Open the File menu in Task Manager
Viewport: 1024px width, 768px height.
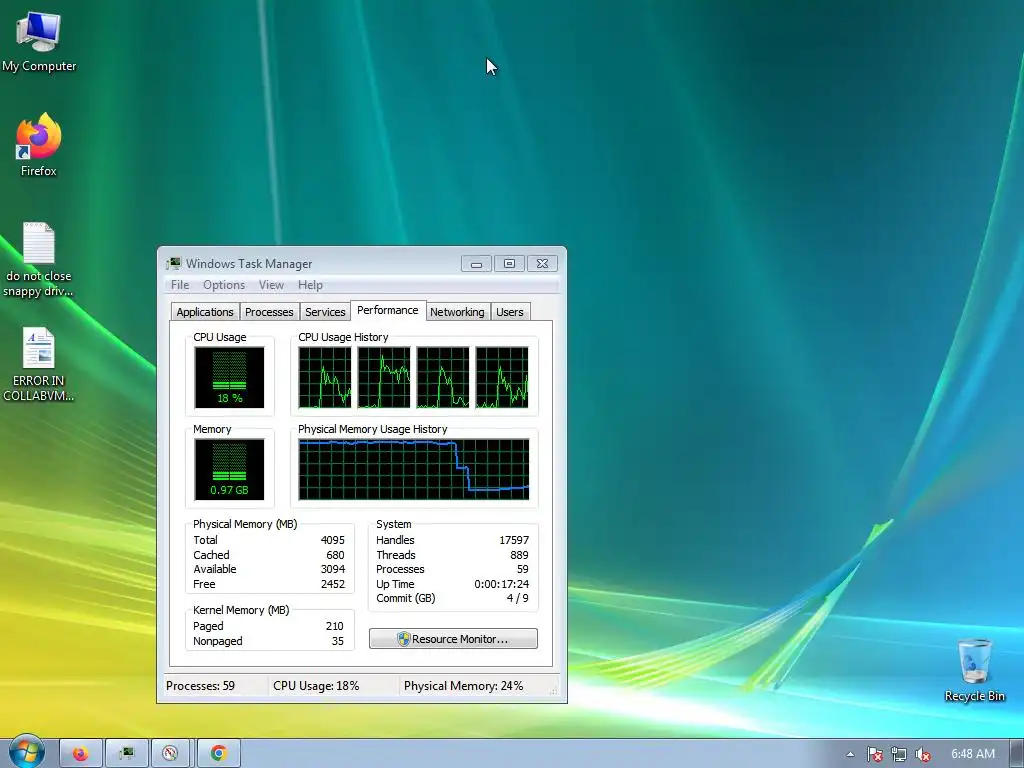tap(180, 285)
